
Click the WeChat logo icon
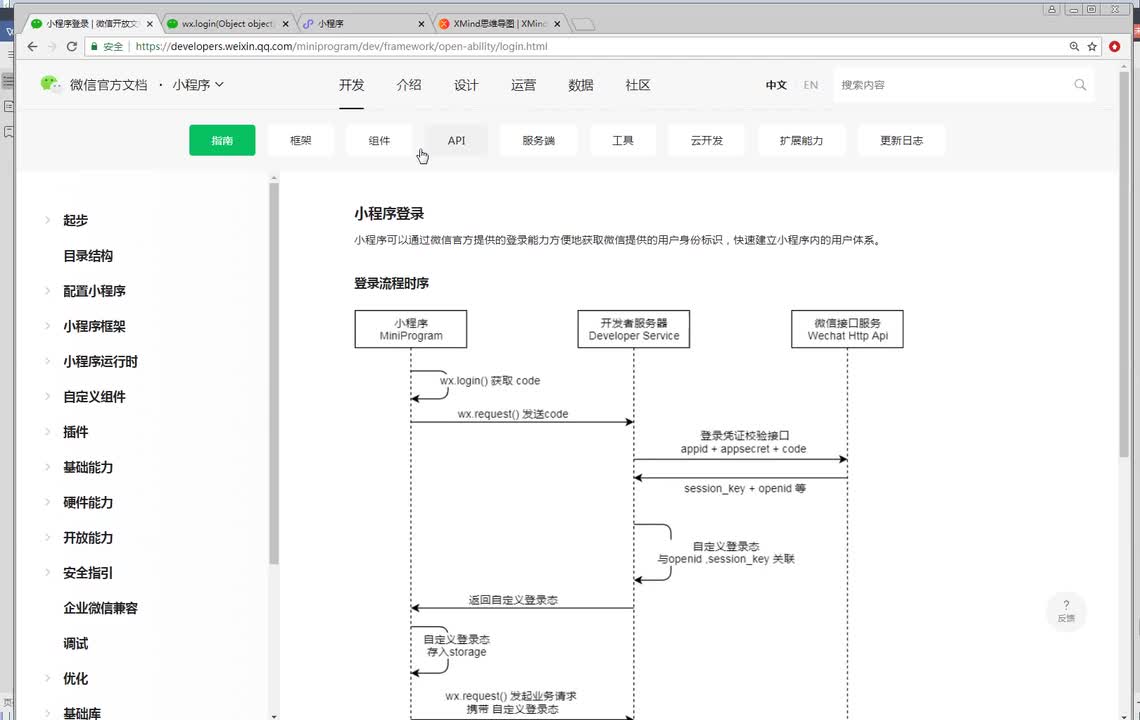click(50, 84)
